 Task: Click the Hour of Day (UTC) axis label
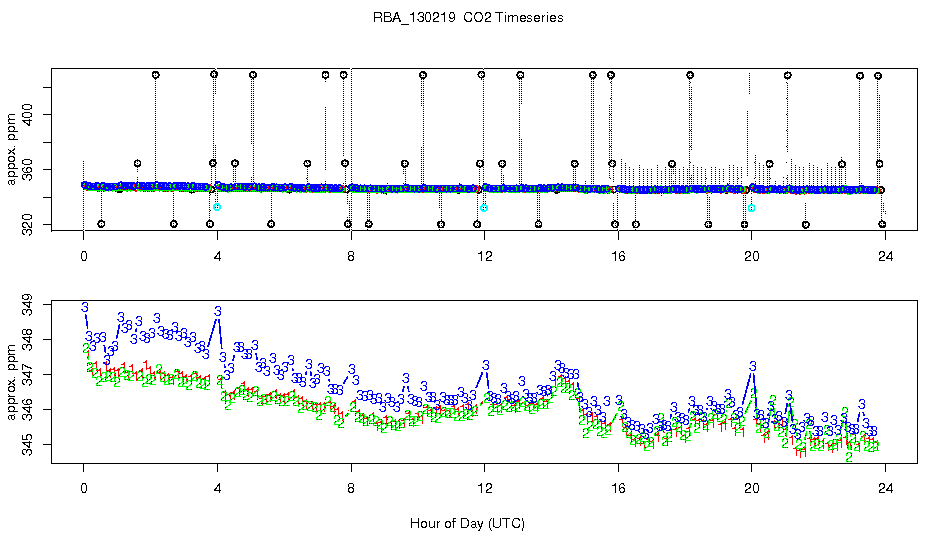(x=467, y=524)
